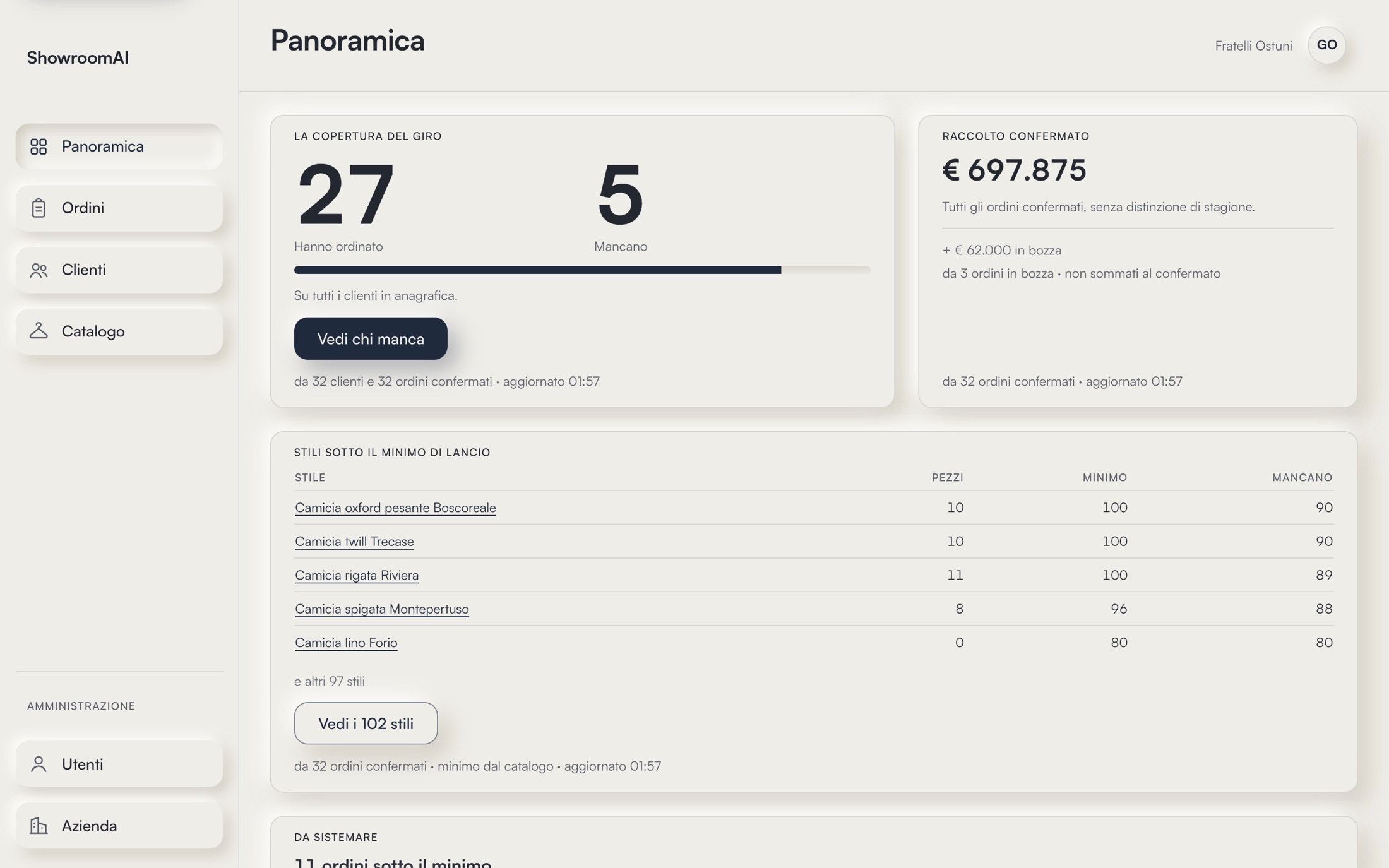
Task: Click the e altri 97 stili text
Action: click(329, 681)
